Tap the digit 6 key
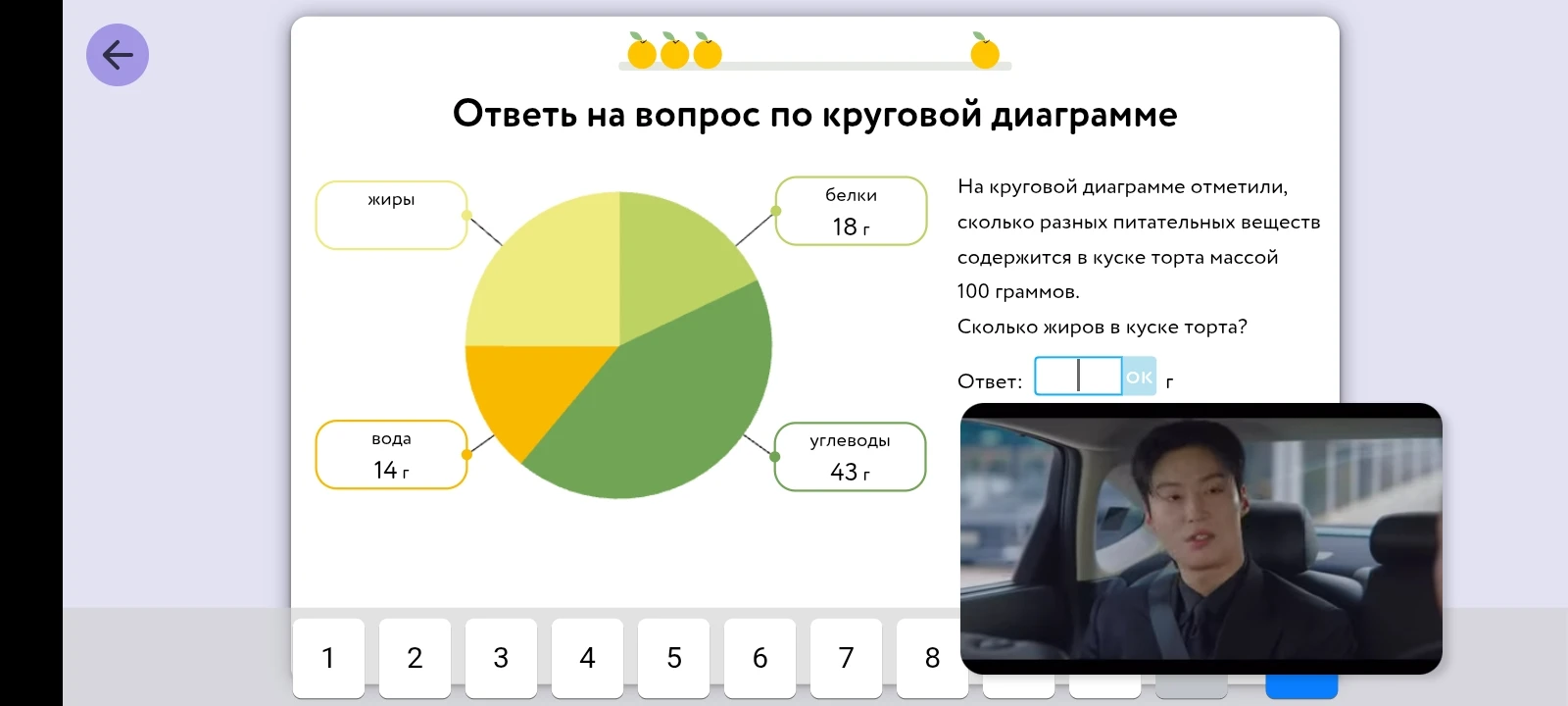This screenshot has height=706, width=1568. click(x=759, y=658)
